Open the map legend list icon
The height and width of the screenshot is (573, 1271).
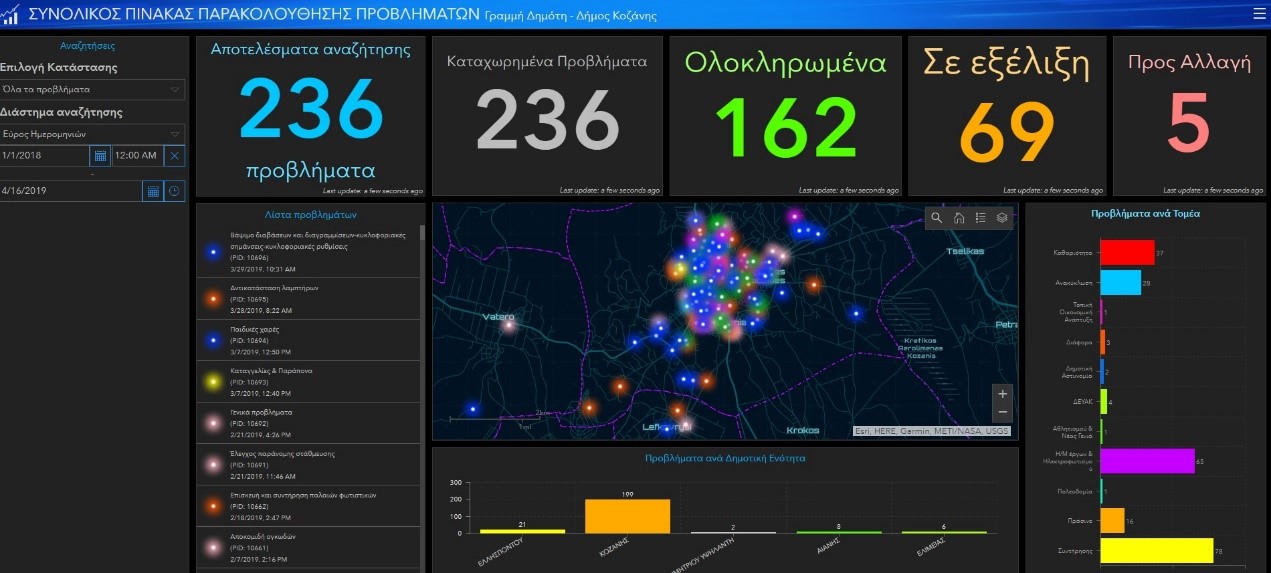pyautogui.click(x=980, y=218)
